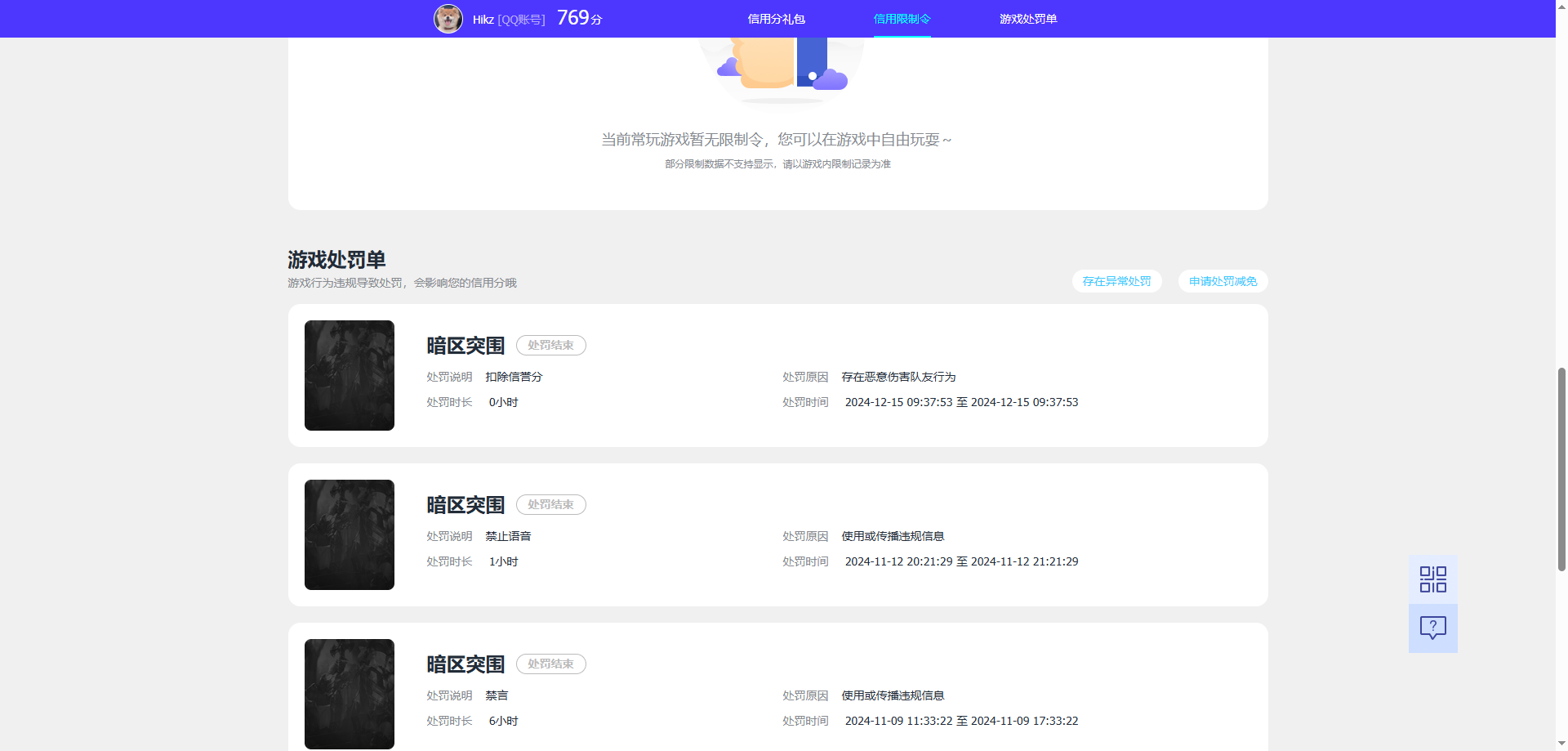Click the scrollbar down arrow
The width and height of the screenshot is (1568, 751).
point(1561,742)
